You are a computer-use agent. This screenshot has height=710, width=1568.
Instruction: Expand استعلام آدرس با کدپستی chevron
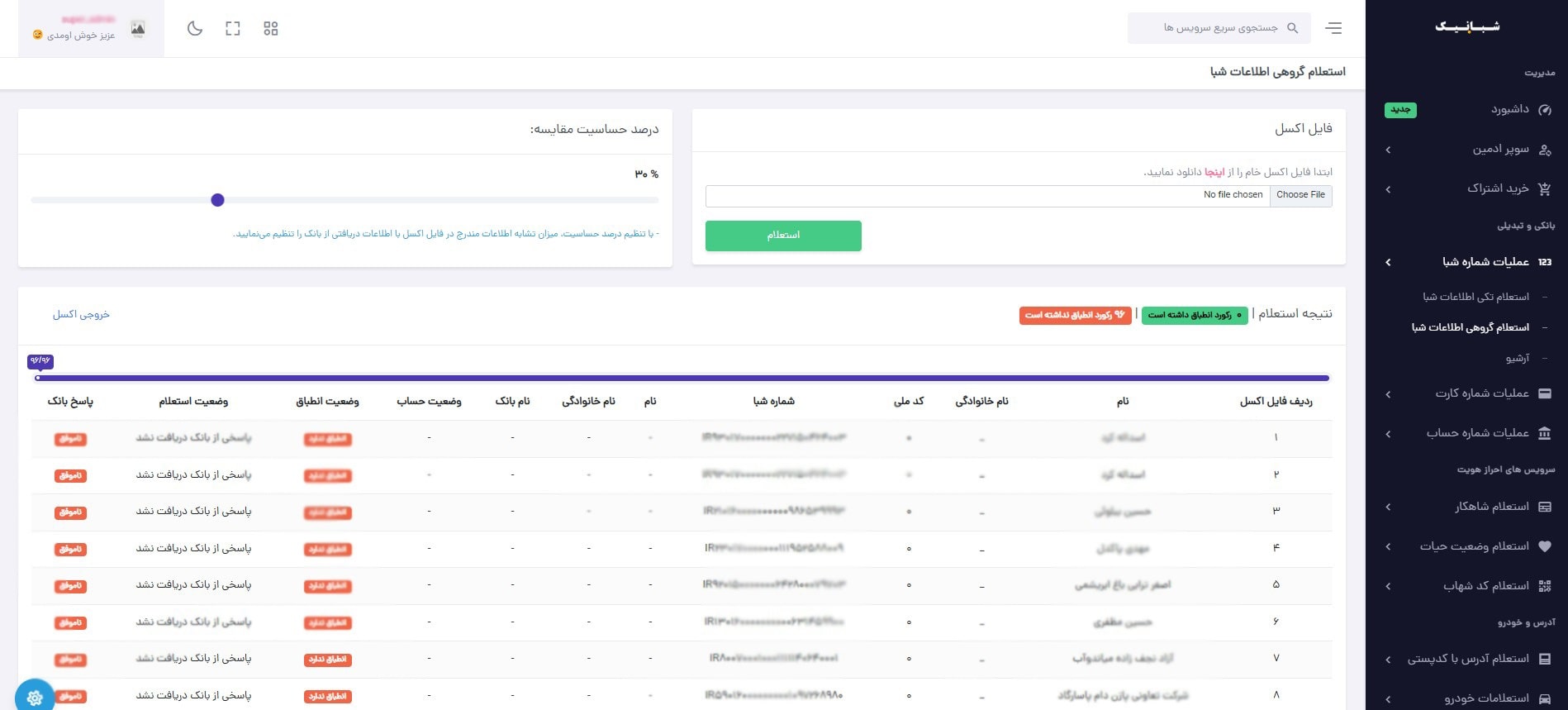click(1388, 660)
